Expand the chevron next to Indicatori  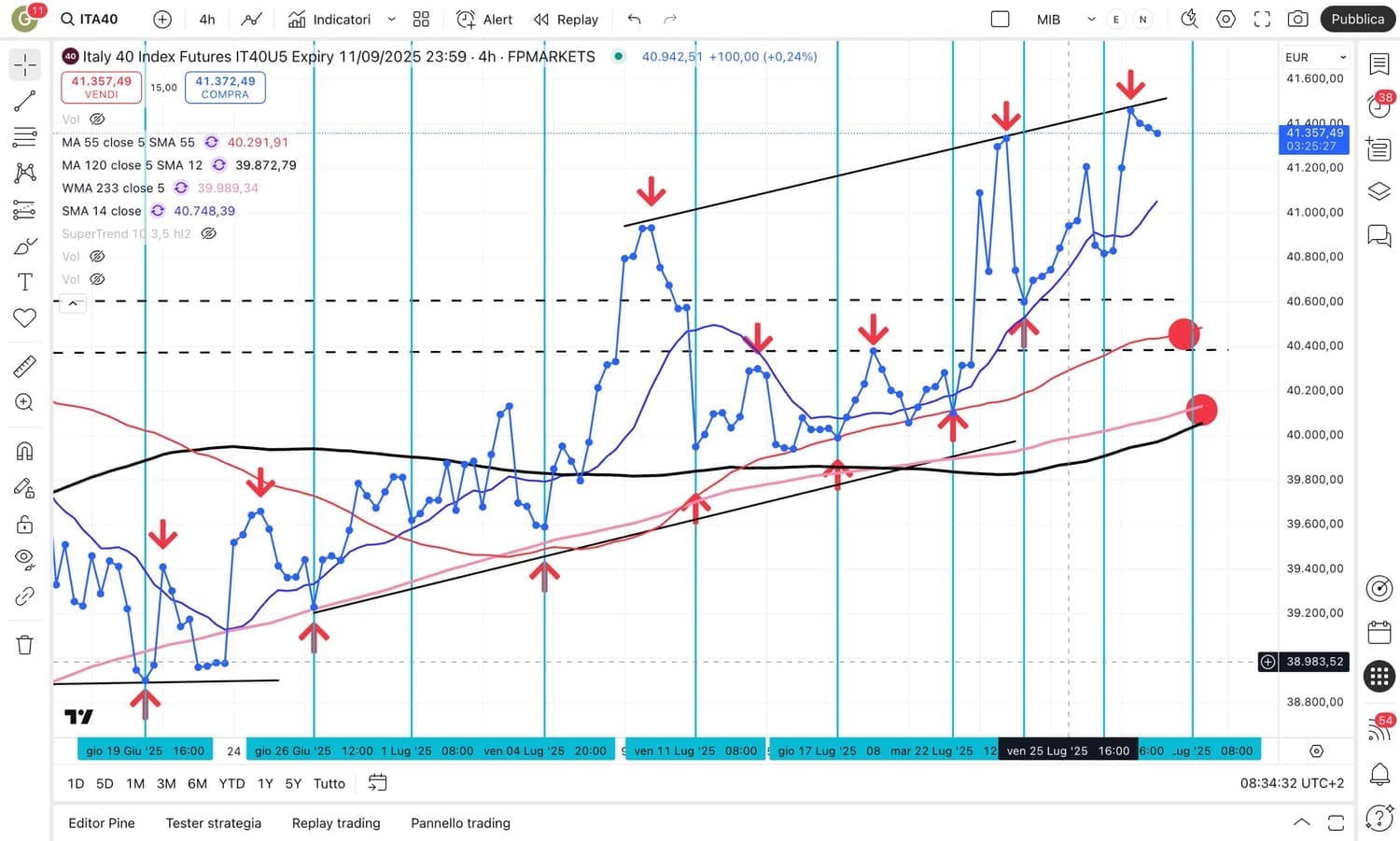click(392, 19)
